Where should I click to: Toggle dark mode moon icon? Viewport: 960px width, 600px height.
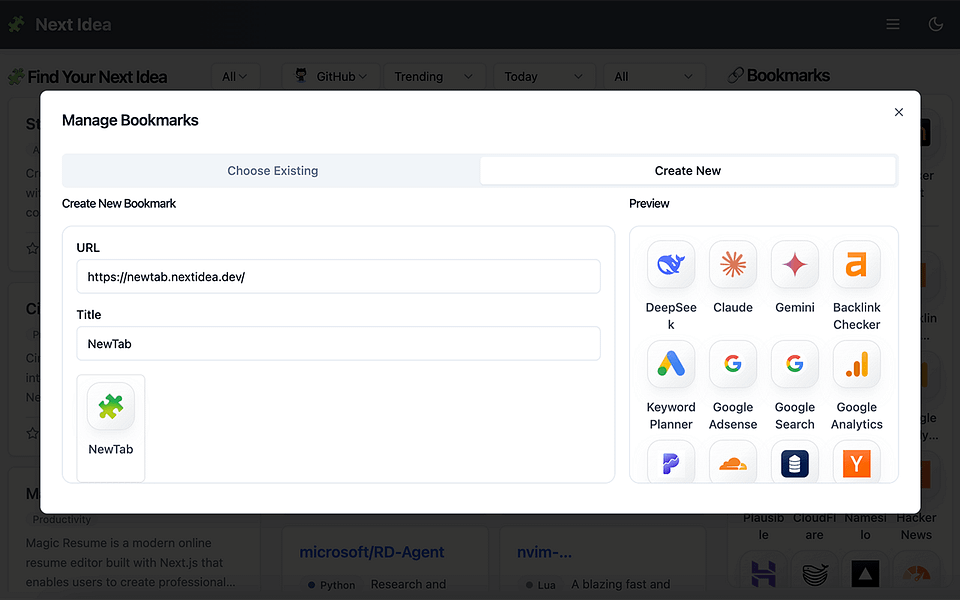[936, 24]
